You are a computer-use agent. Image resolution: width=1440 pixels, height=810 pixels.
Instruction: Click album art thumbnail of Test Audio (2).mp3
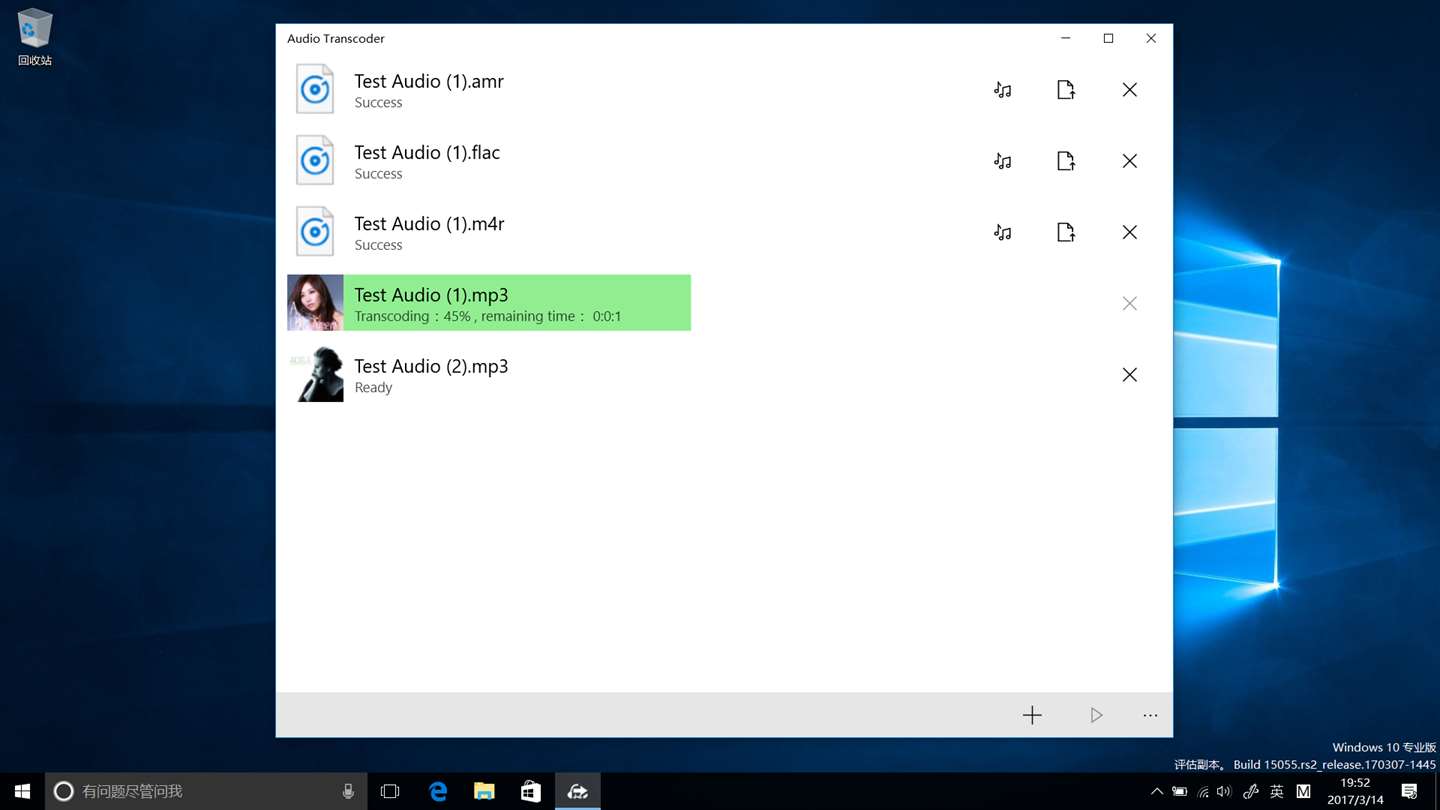(315, 374)
